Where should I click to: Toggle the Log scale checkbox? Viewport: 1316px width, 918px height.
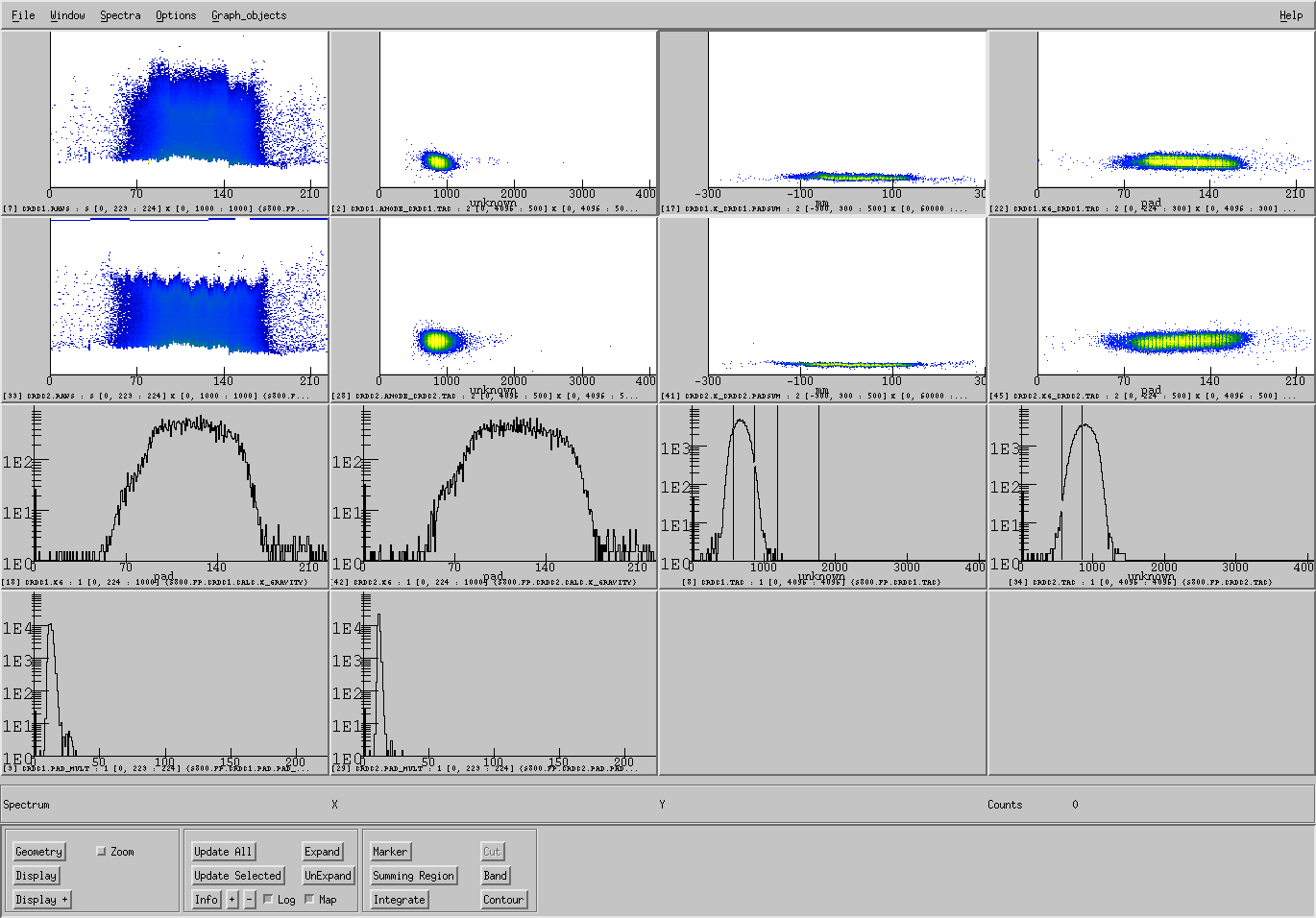[x=268, y=900]
